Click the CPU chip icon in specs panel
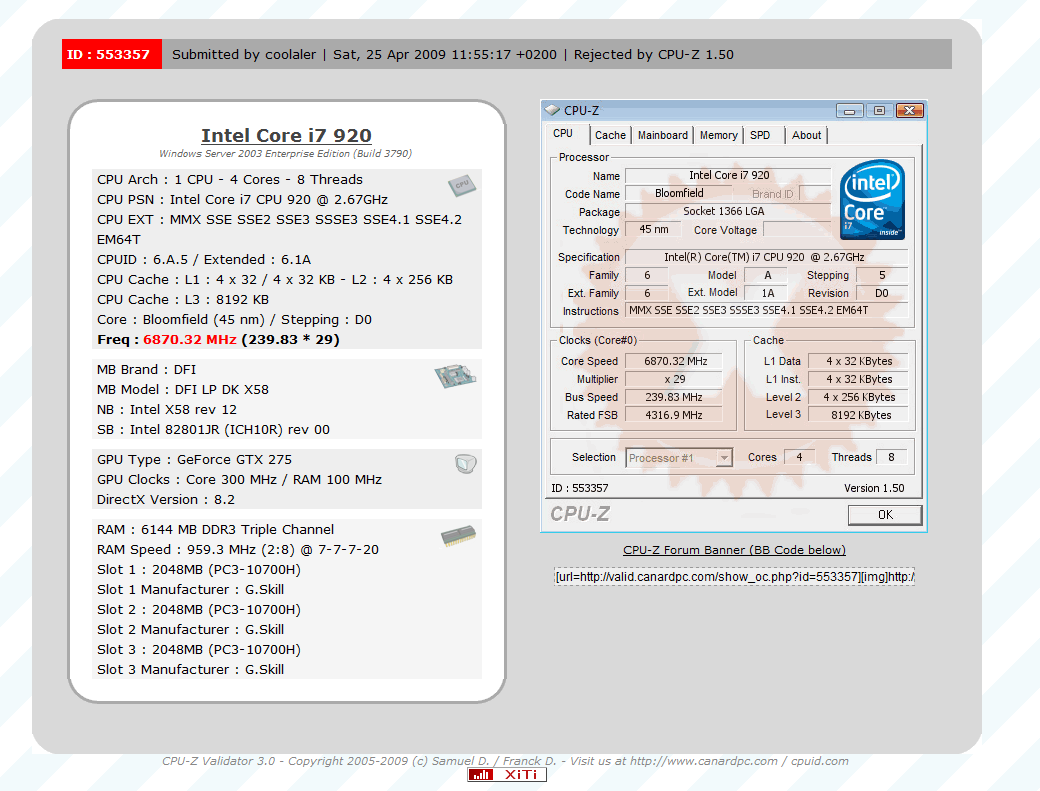Image resolution: width=1040 pixels, height=791 pixels. (460, 185)
